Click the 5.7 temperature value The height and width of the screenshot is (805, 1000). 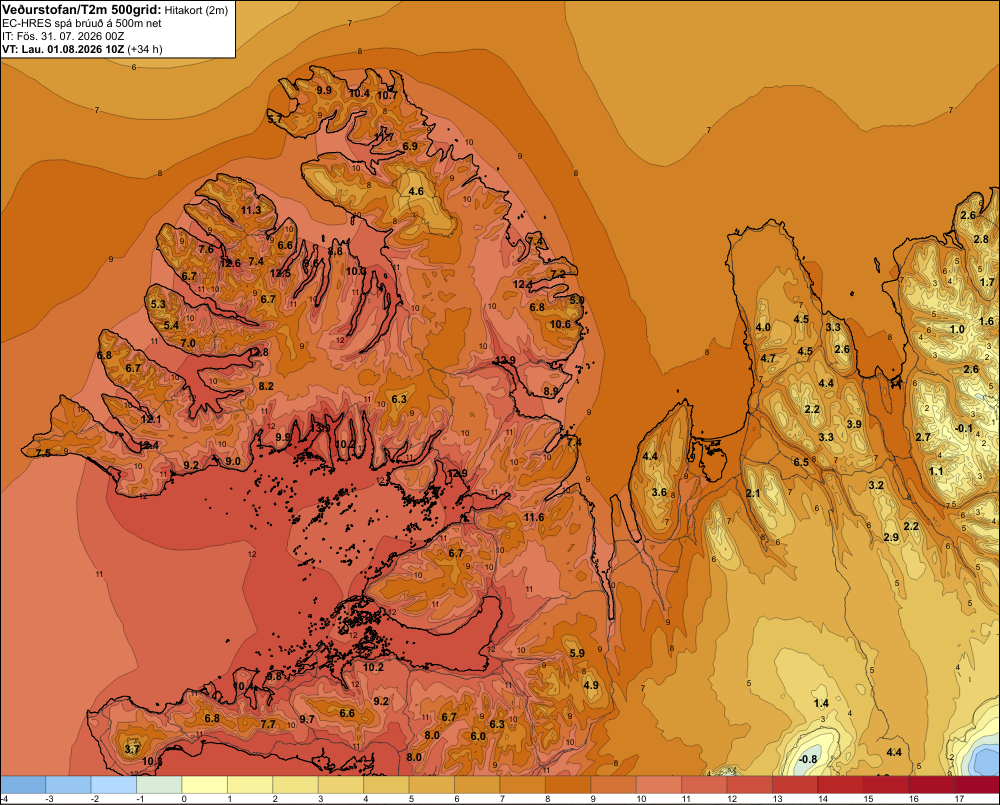pyautogui.click(x=274, y=119)
